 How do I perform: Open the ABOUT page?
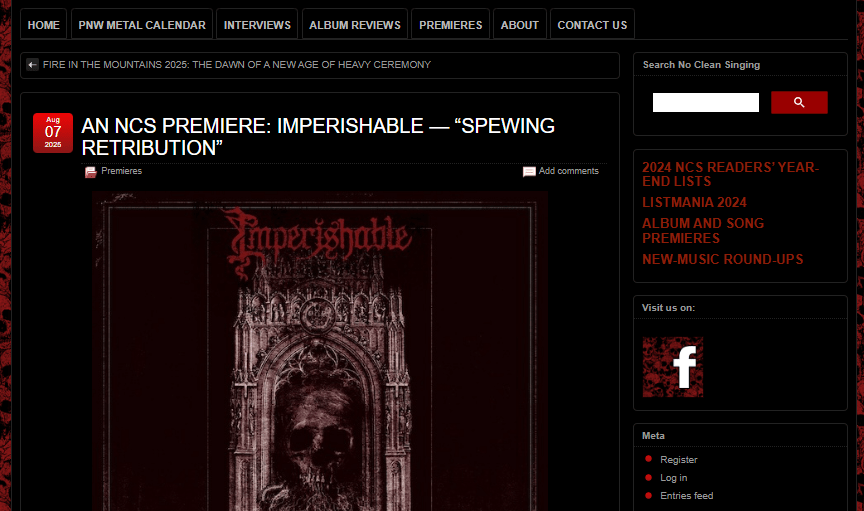520,25
